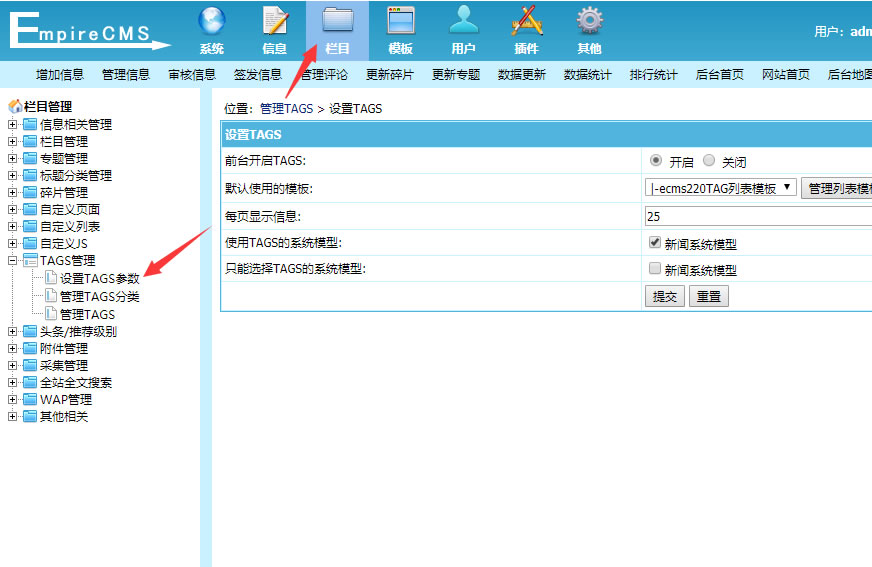
Task: Open the 插件 tools icon
Action: 526,22
